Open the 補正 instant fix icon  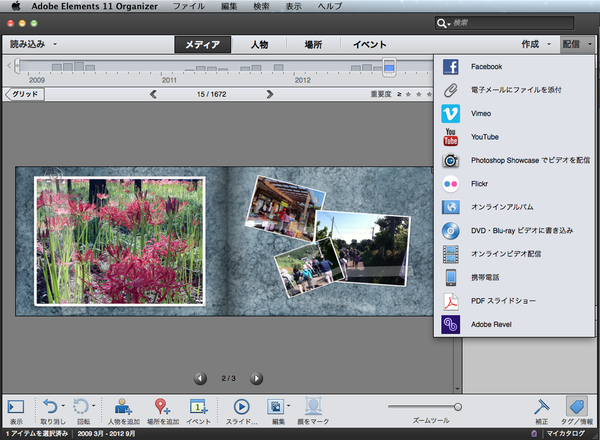click(x=541, y=406)
